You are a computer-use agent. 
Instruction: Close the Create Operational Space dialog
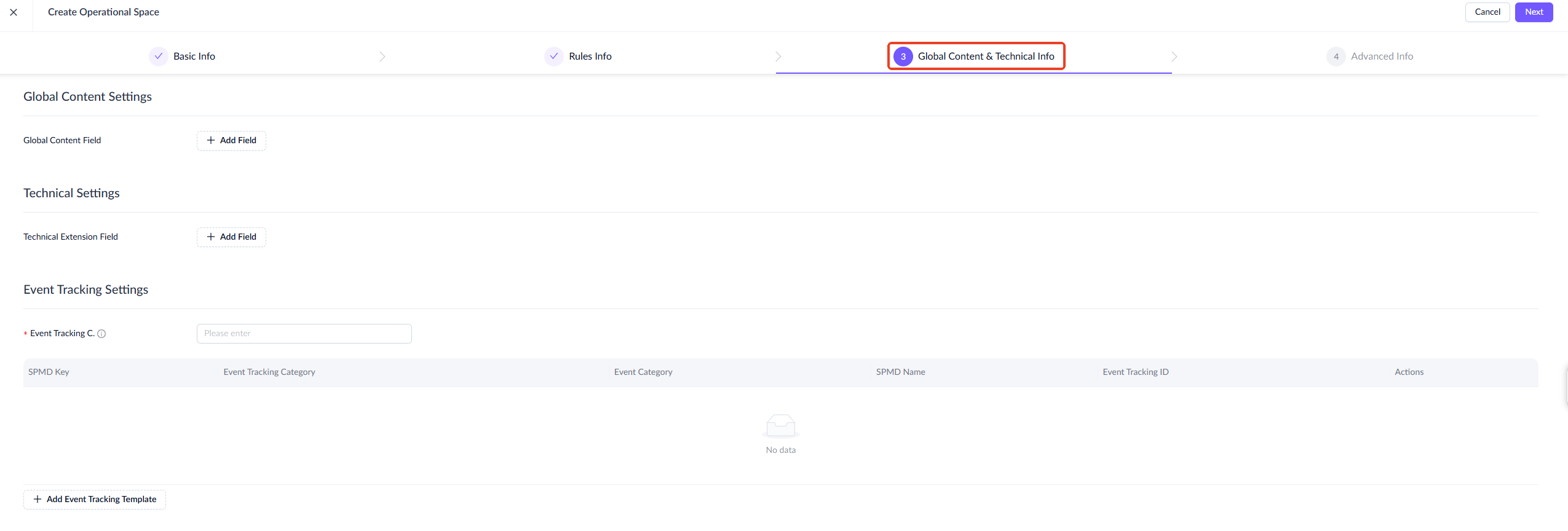[14, 12]
